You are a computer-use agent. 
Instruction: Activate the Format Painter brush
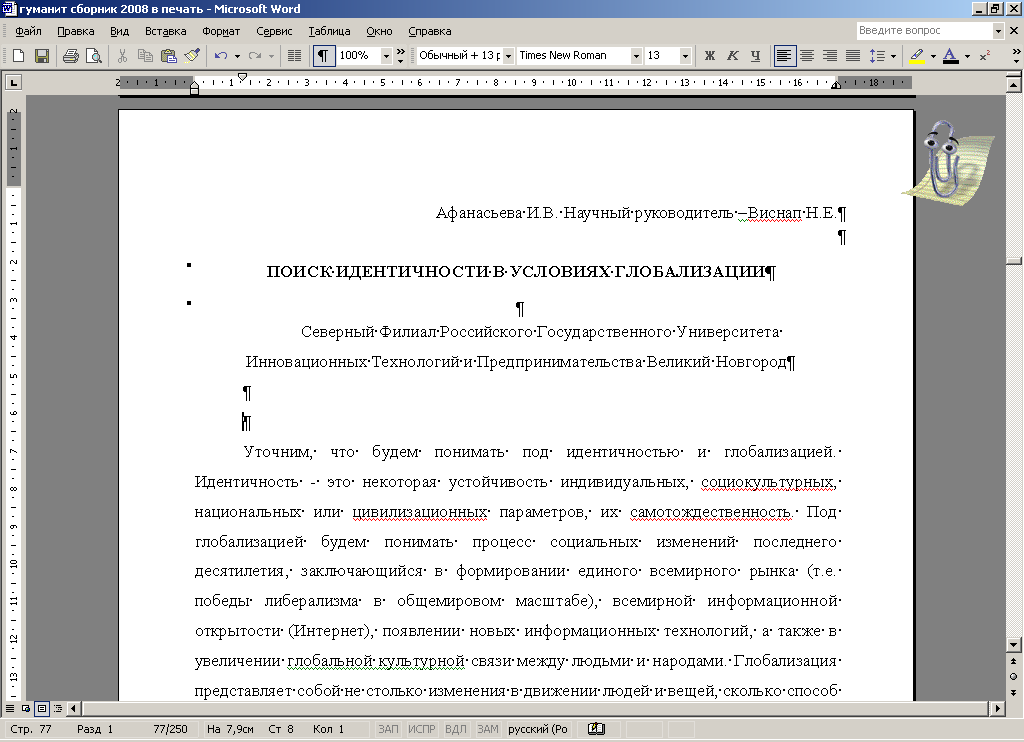pos(192,56)
